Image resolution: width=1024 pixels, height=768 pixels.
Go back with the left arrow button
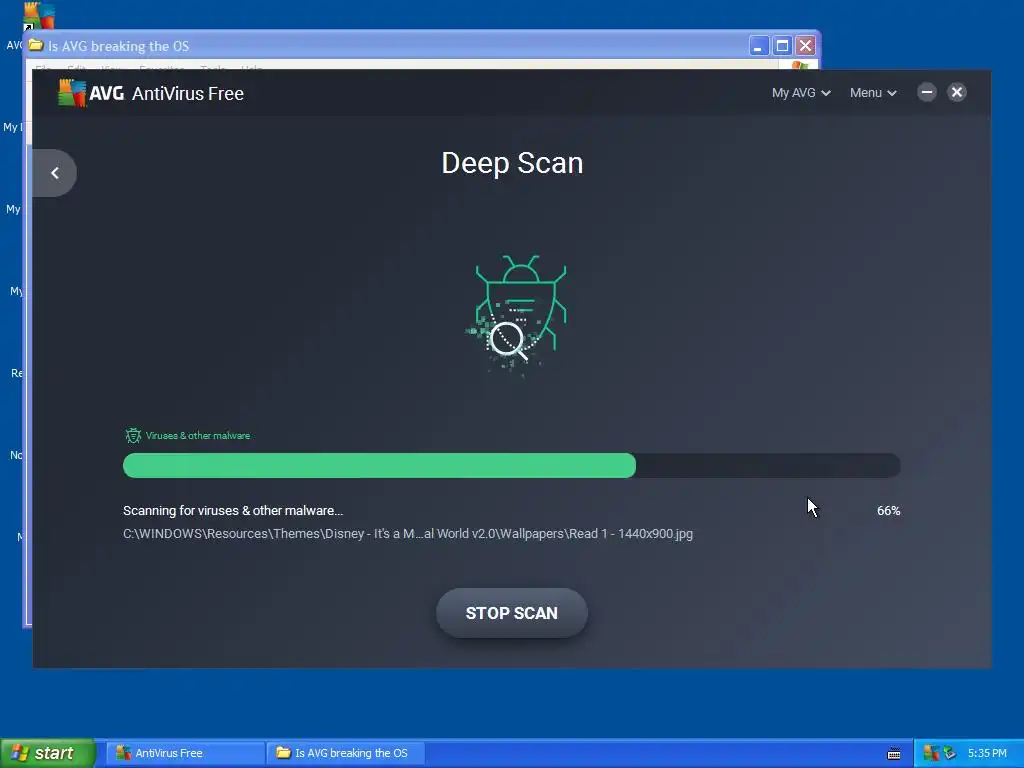[x=54, y=173]
